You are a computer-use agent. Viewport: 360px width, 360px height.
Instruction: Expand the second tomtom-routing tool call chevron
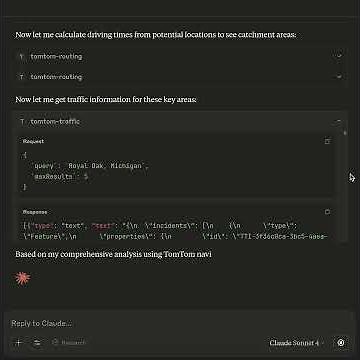339,76
